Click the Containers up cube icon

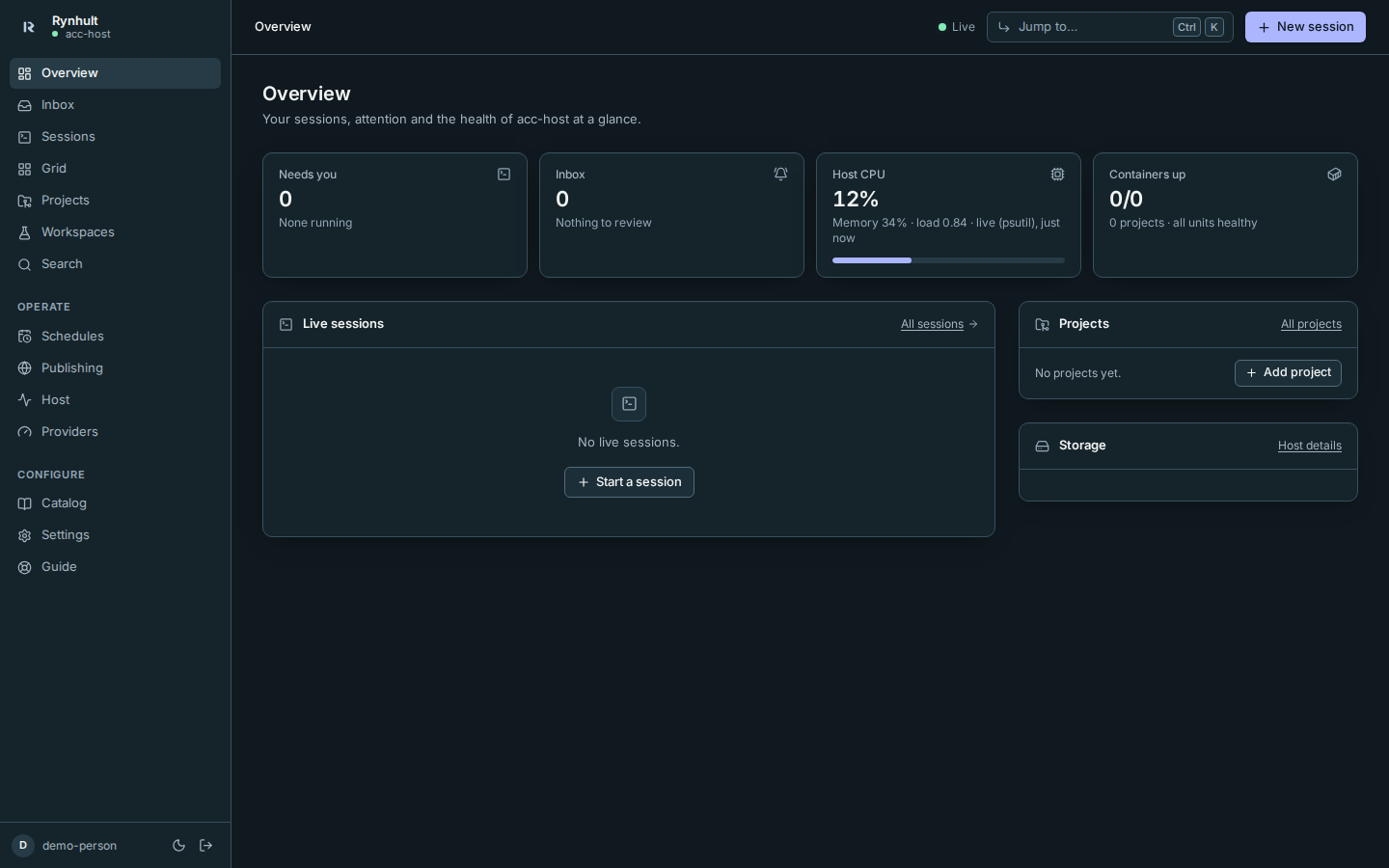tap(1334, 175)
